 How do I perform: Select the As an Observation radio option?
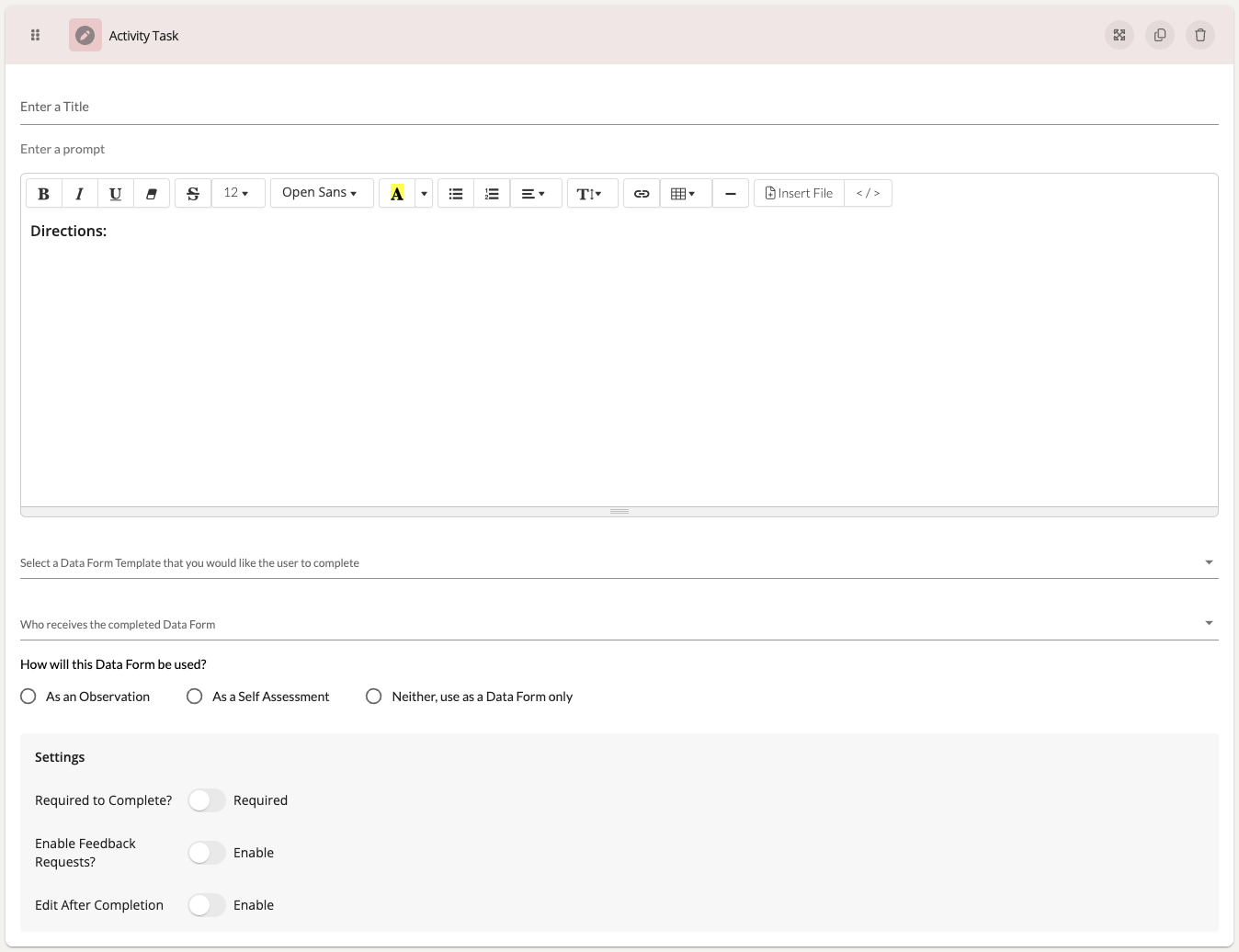(28, 697)
